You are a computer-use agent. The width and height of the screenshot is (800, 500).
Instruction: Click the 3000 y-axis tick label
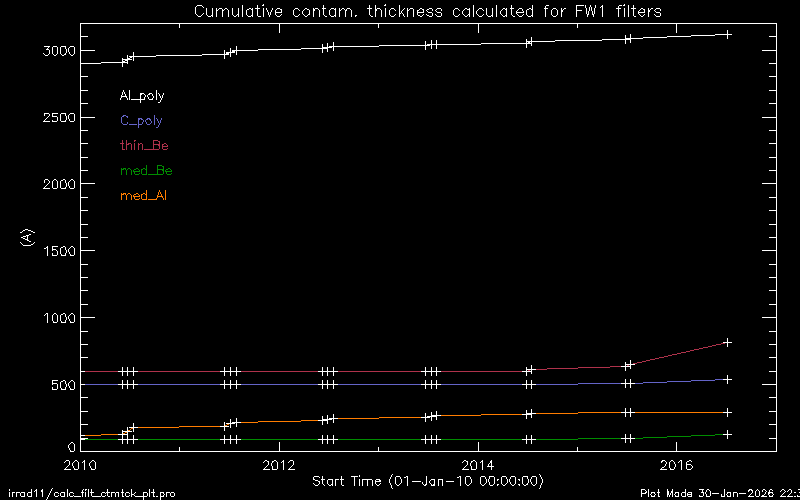pos(55,51)
